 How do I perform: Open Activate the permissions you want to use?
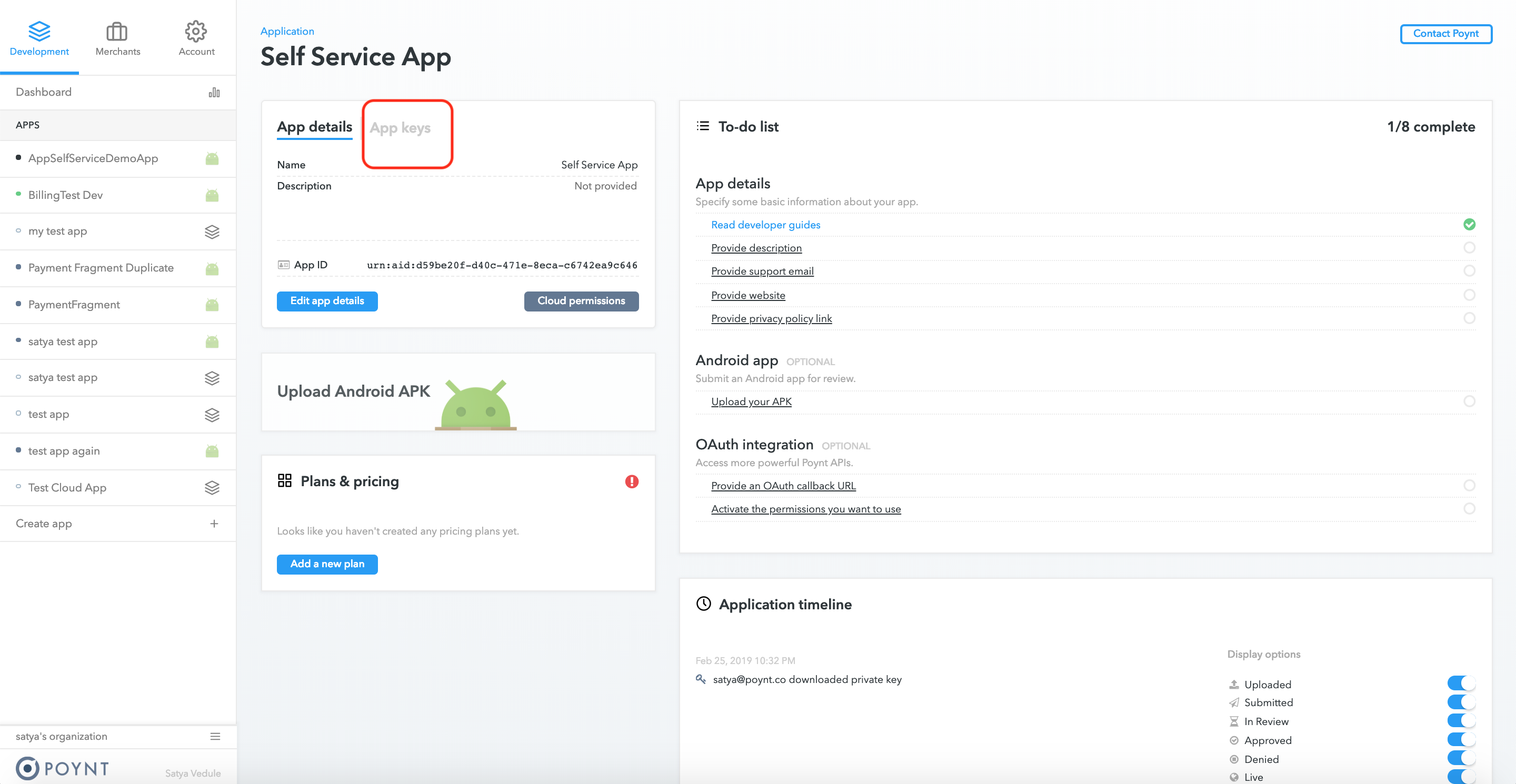[806, 509]
